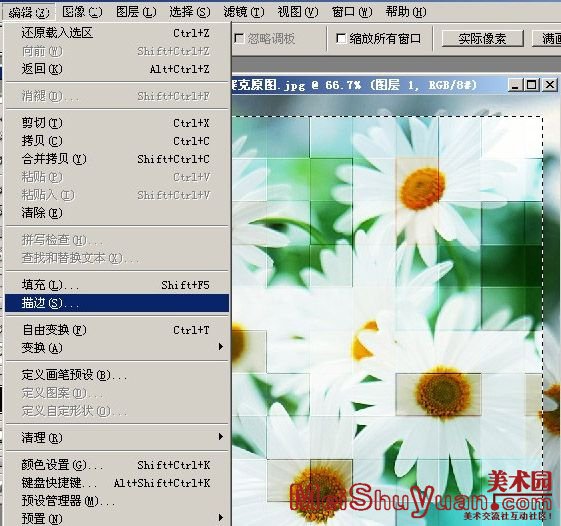The width and height of the screenshot is (561, 526).
Task: Expand the 变换 submenu arrow
Action: pos(221,347)
